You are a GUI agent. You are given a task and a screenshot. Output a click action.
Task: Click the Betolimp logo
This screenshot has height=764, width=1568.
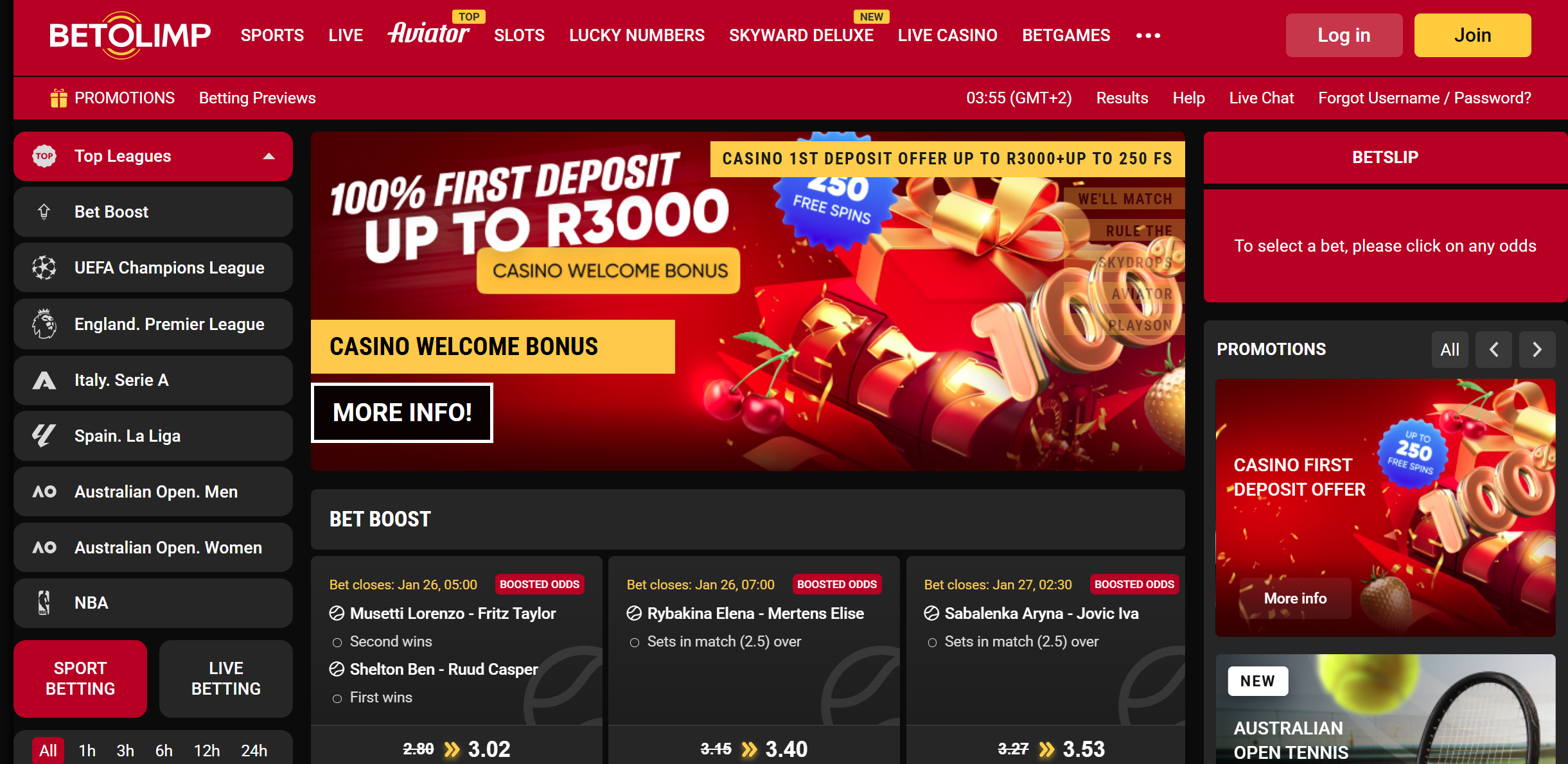(x=130, y=35)
